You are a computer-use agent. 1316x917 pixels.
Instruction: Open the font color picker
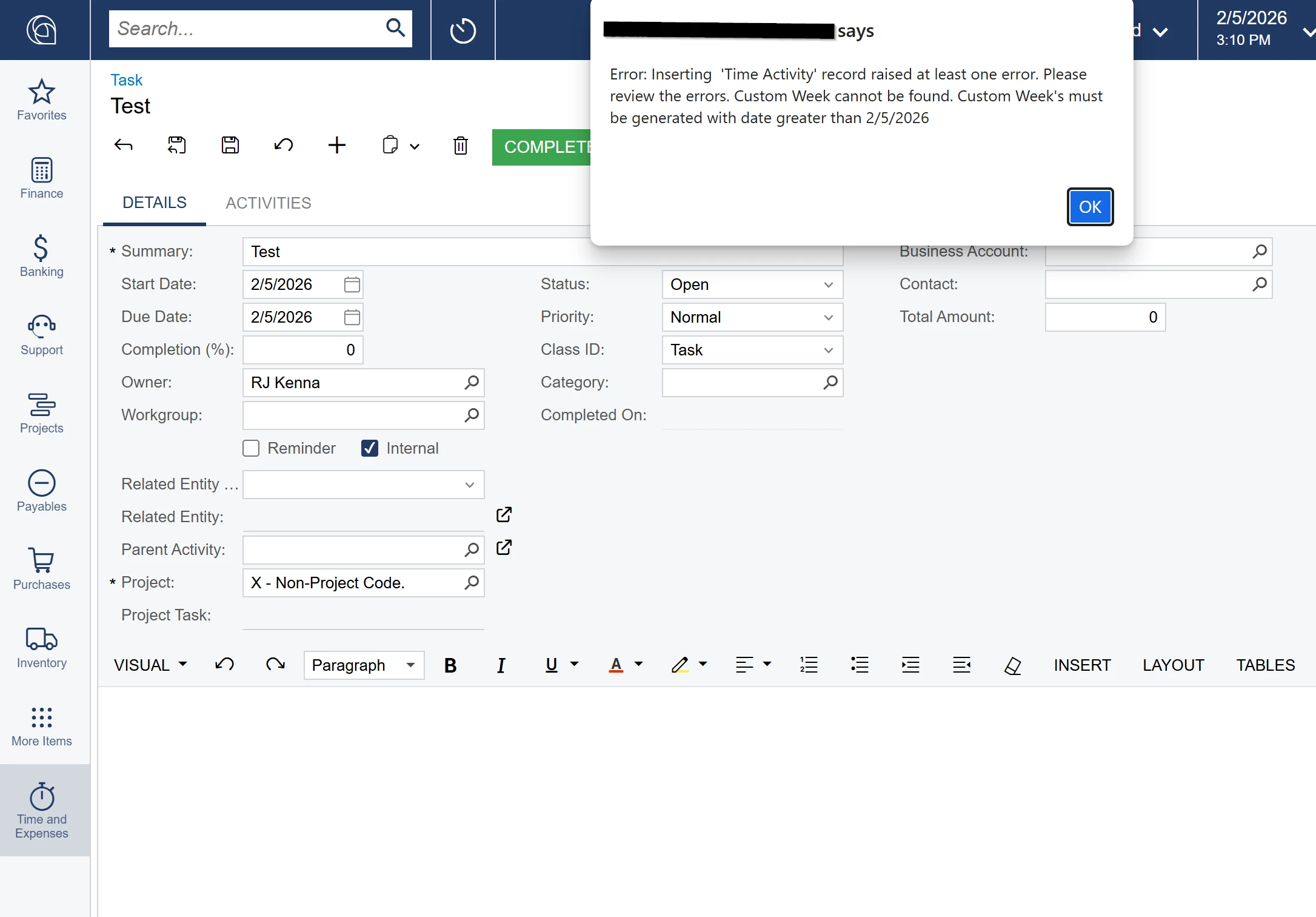coord(616,665)
